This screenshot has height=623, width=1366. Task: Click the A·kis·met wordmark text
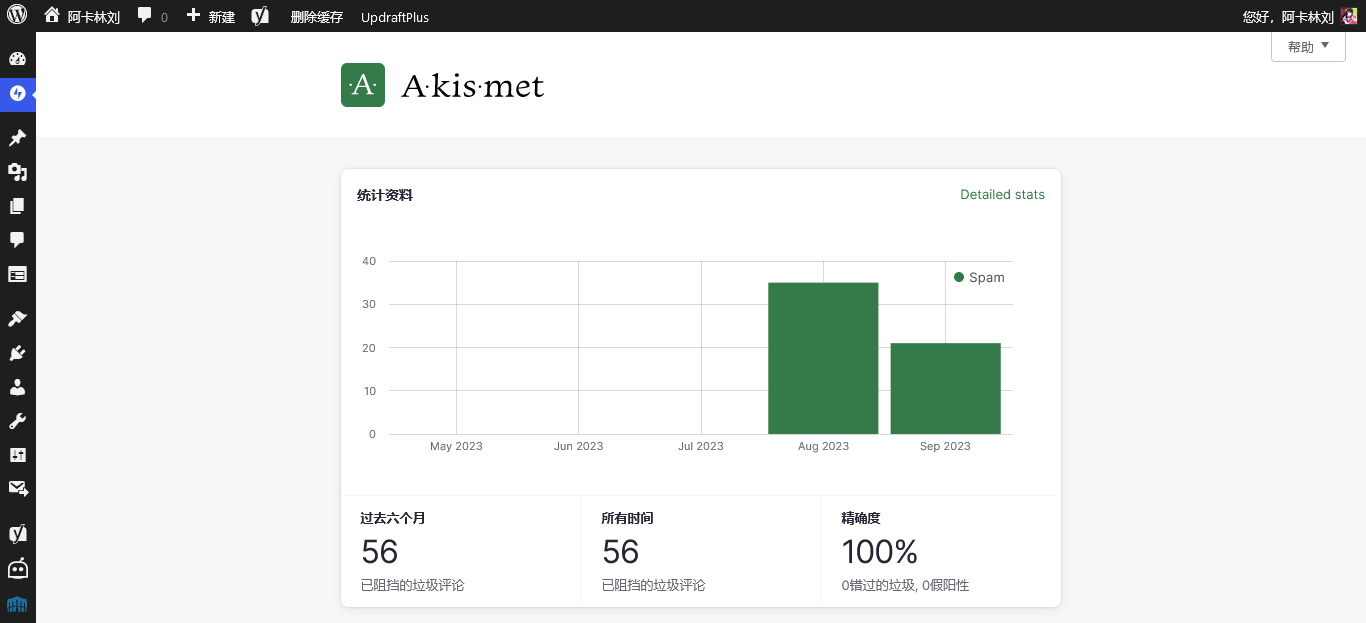(473, 86)
